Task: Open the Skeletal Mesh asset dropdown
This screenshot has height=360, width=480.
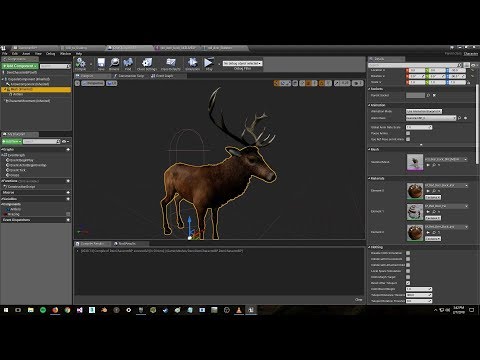Action: (446, 159)
